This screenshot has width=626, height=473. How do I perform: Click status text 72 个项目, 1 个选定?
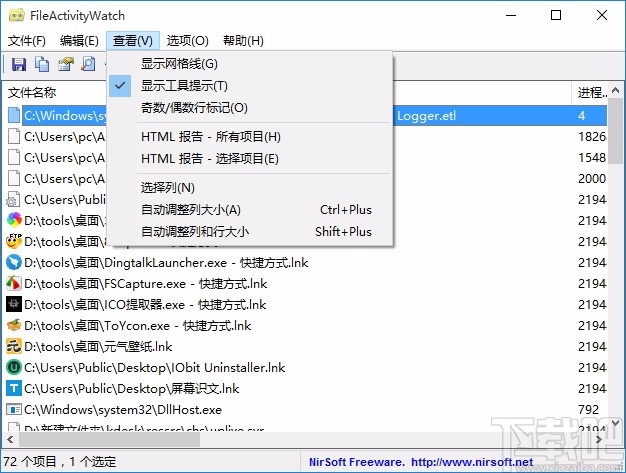pos(59,462)
